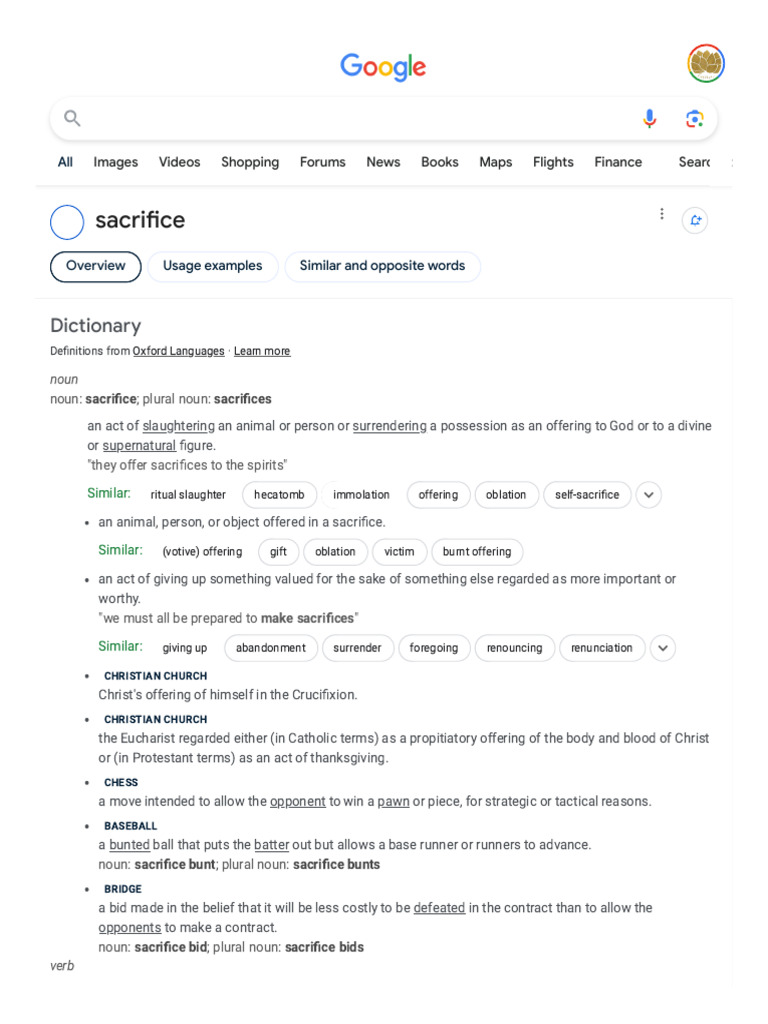This screenshot has width=768, height=1024.
Task: Click the circle icon beside sacrifice heading
Action: [67, 222]
